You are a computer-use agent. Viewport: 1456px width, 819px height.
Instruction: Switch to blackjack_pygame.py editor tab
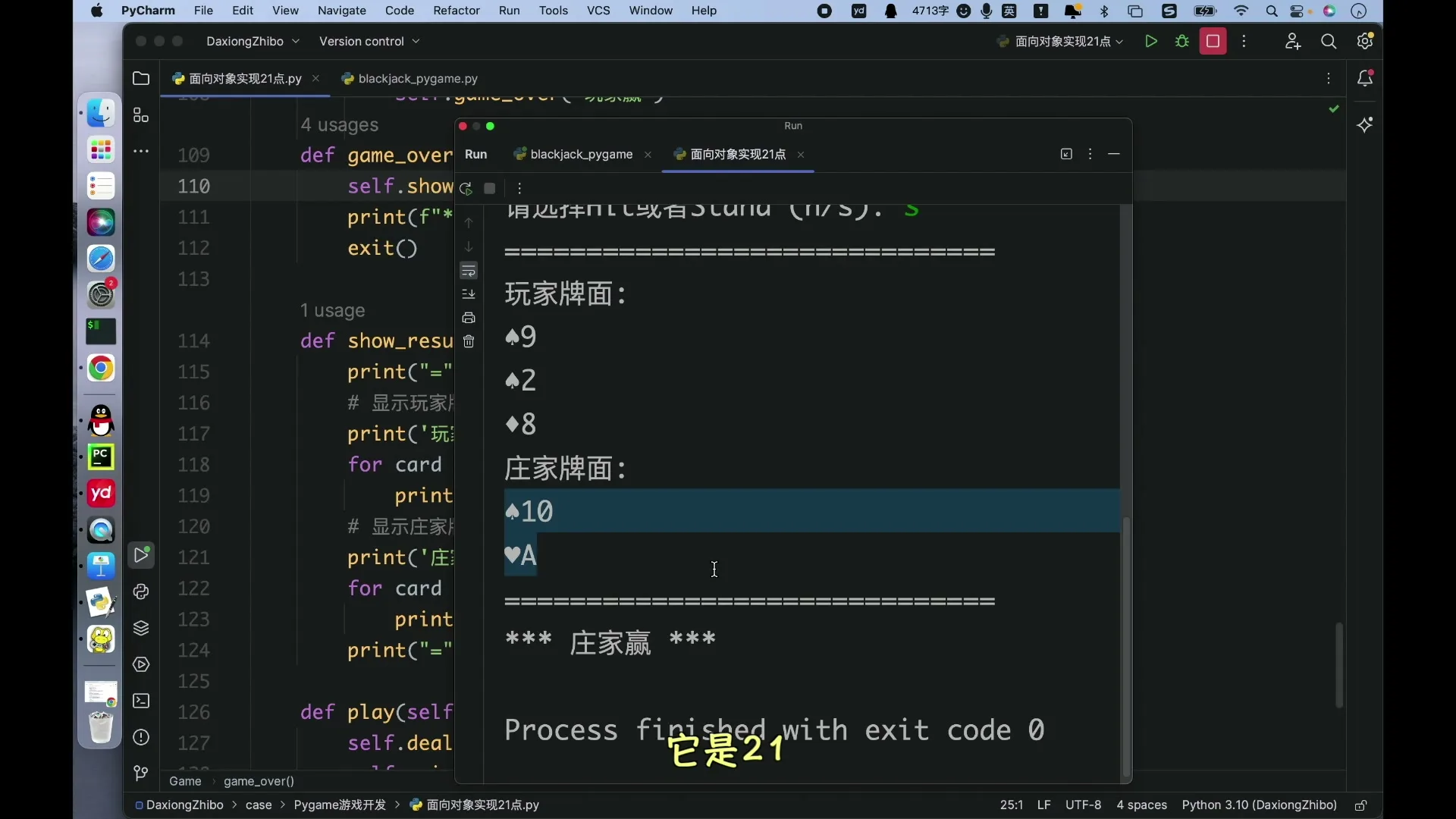click(410, 78)
